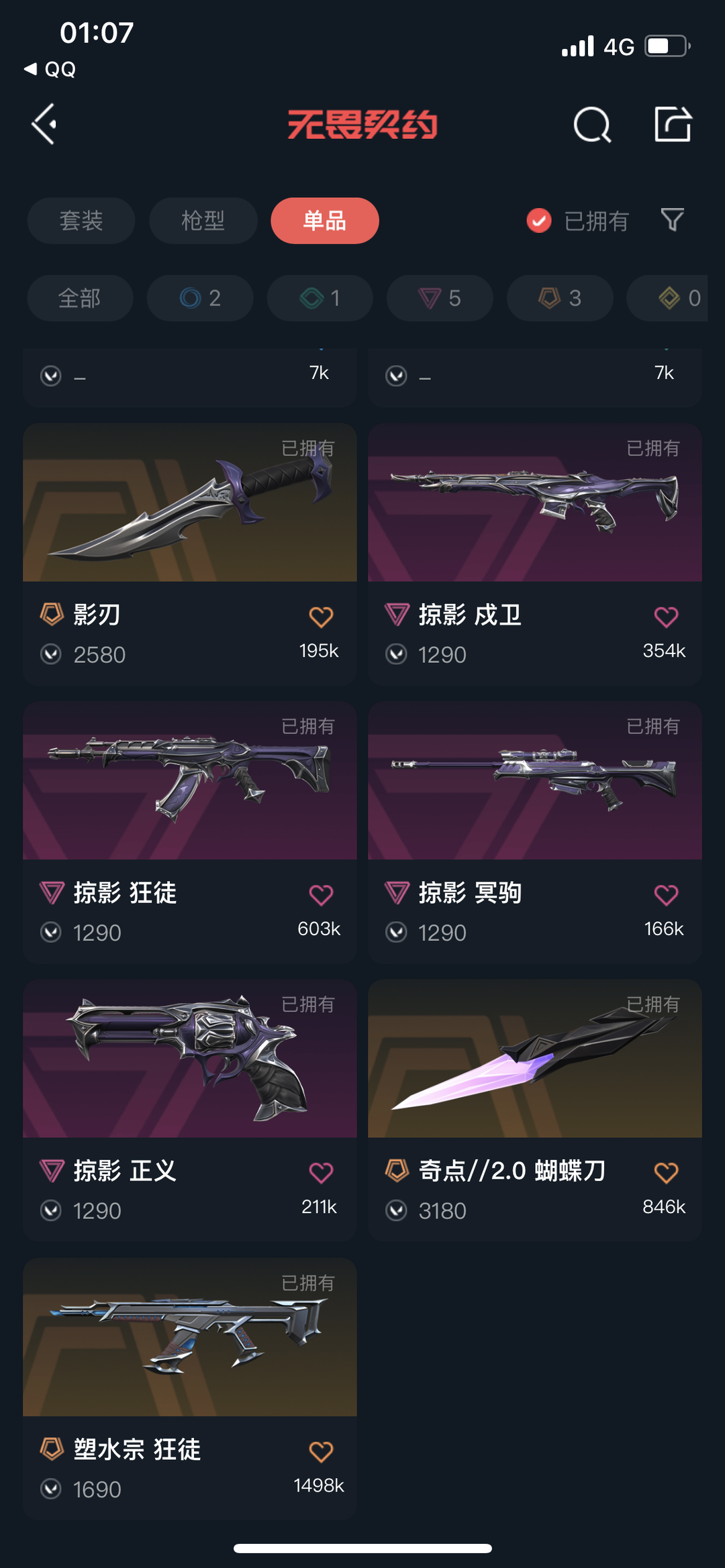Filter by blue circle tier chip showing 2
725x1568 pixels.
point(200,298)
